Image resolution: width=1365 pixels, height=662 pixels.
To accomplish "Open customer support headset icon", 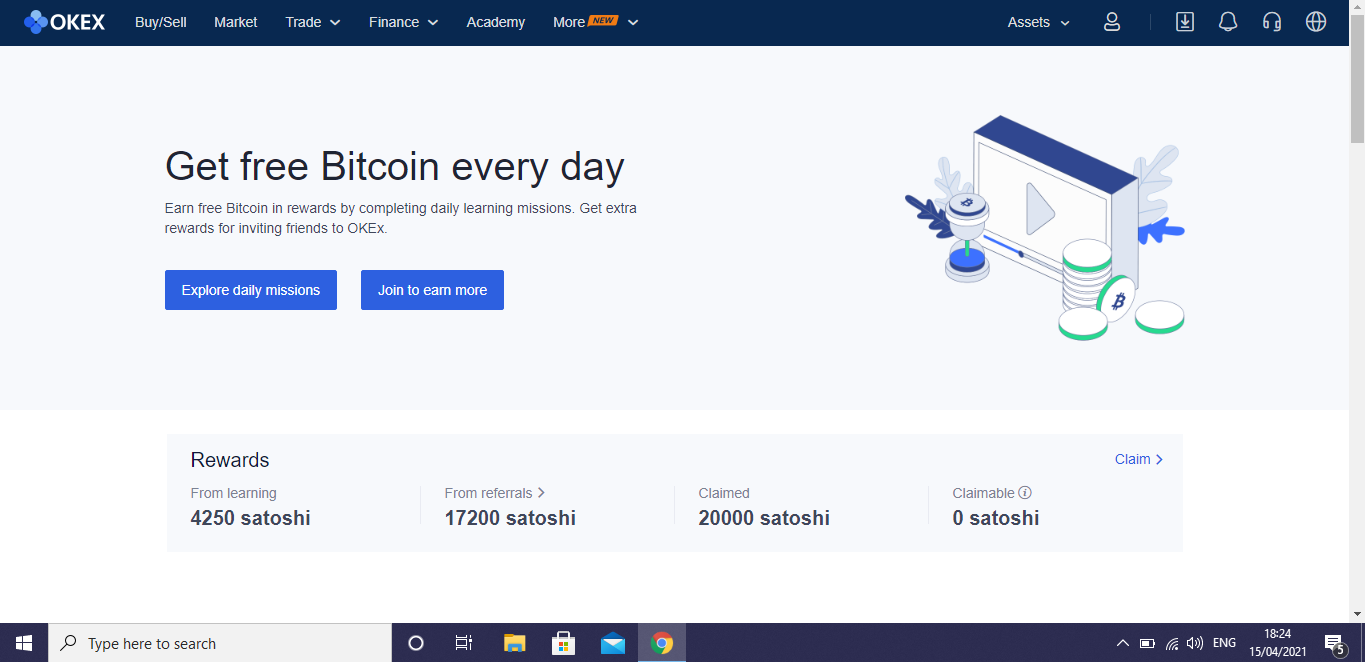I will tap(1271, 21).
